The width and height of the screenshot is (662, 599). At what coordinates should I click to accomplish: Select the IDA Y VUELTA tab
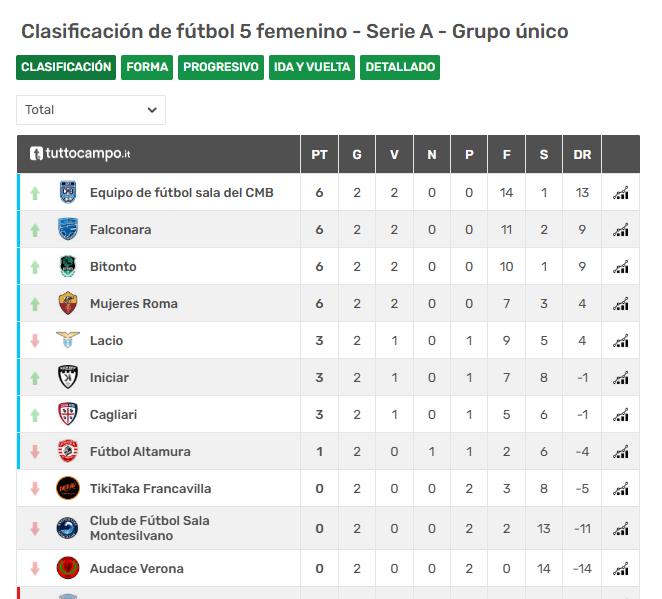(x=312, y=67)
